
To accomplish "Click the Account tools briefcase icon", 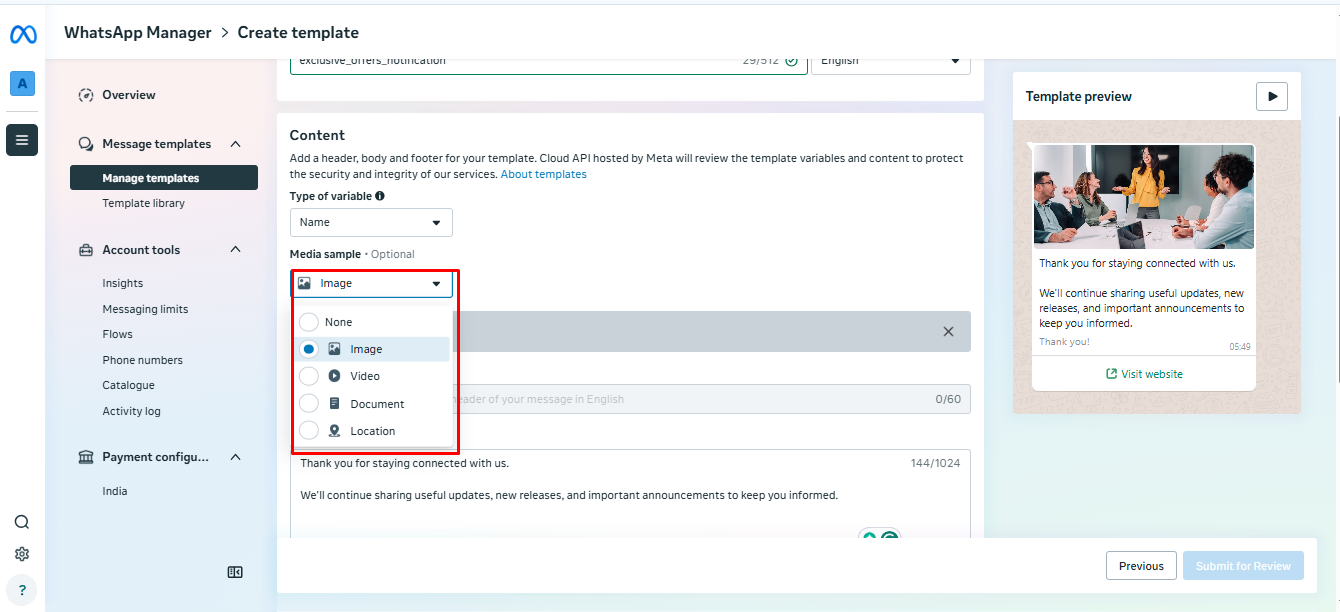I will point(86,250).
